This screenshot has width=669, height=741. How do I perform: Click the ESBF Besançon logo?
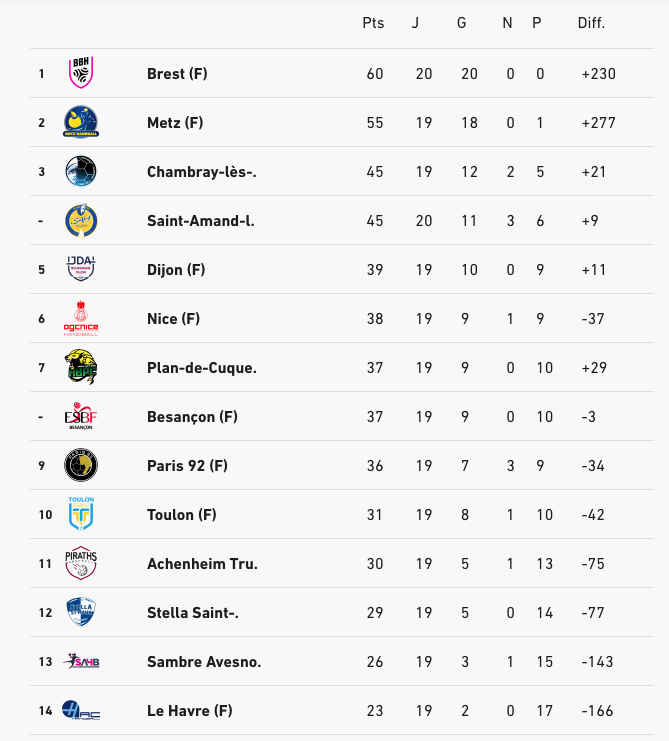pyautogui.click(x=81, y=416)
